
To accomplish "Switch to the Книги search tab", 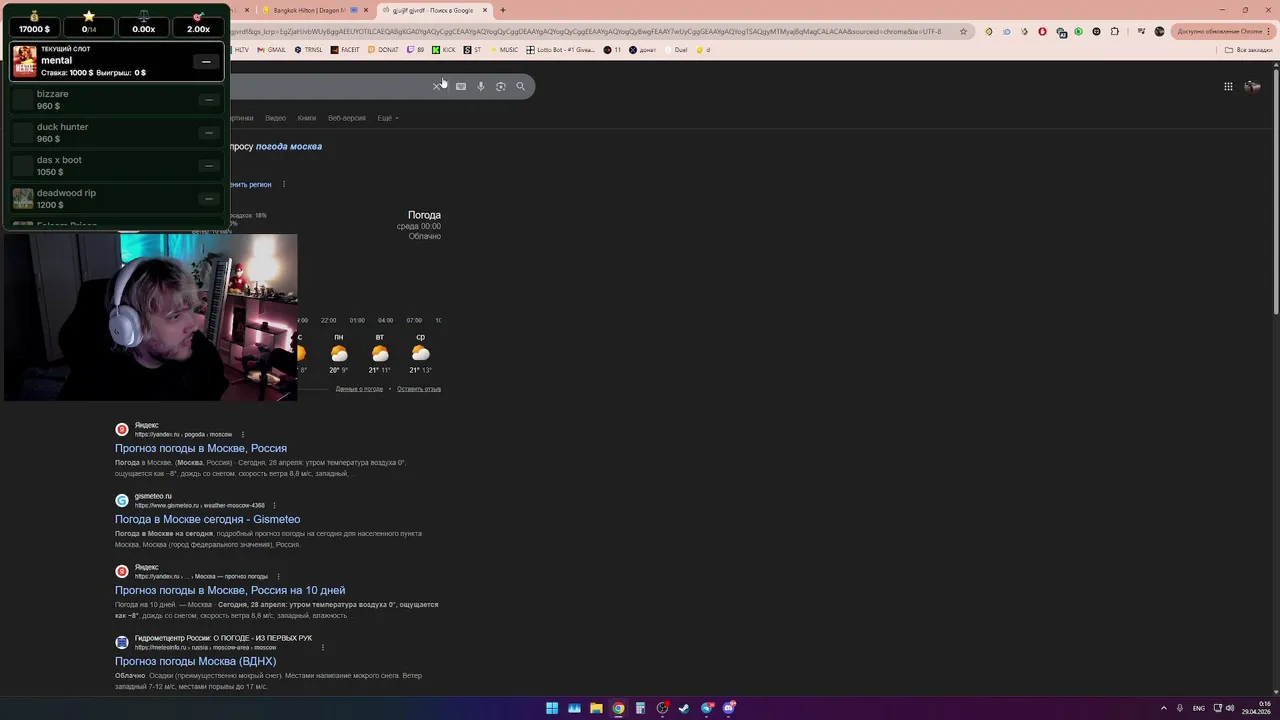I will point(306,118).
